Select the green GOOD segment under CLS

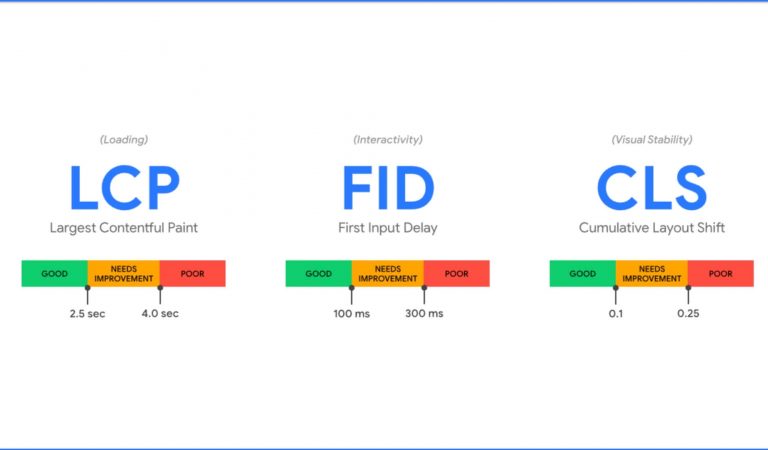(x=582, y=274)
